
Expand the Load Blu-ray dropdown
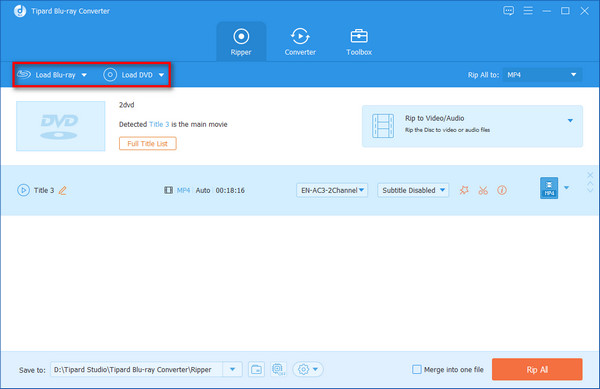click(x=84, y=75)
